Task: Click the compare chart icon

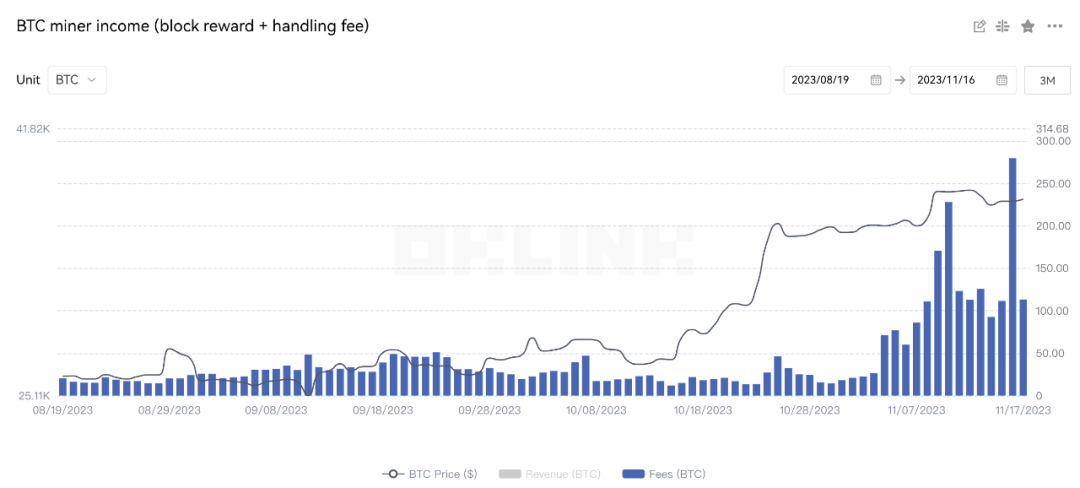Action: 1002,26
